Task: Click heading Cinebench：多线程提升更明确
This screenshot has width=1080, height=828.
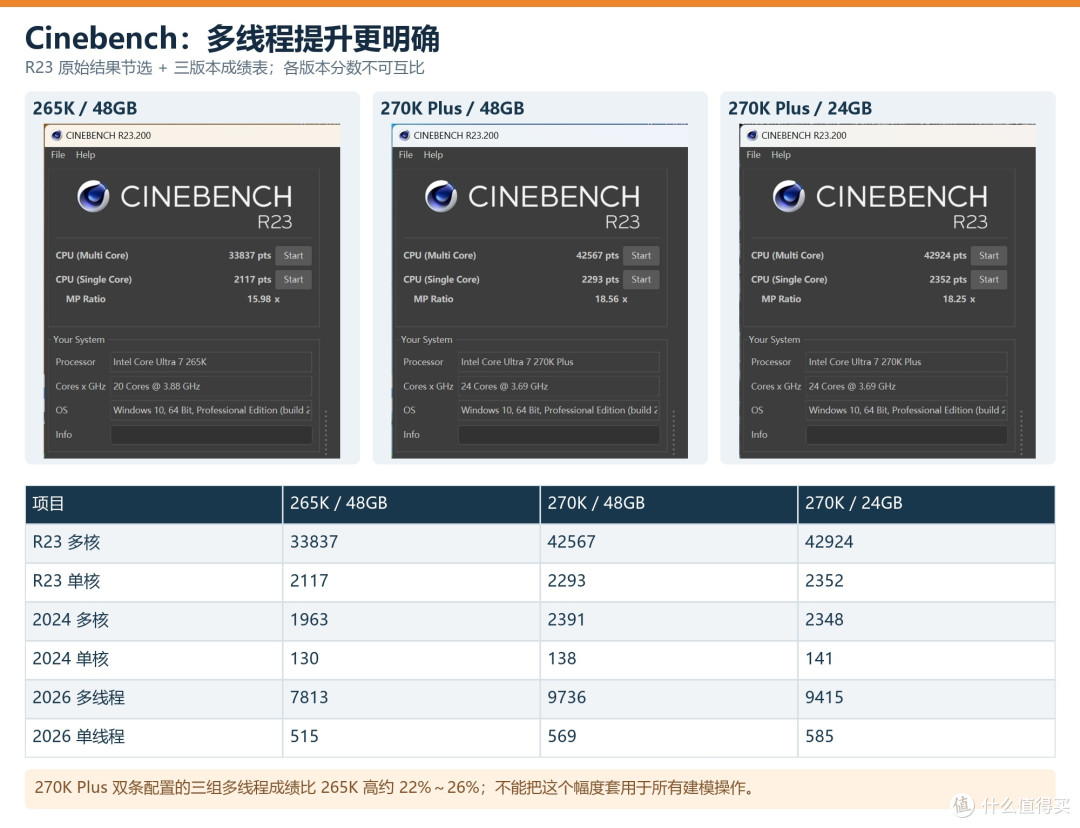Action: 232,38
